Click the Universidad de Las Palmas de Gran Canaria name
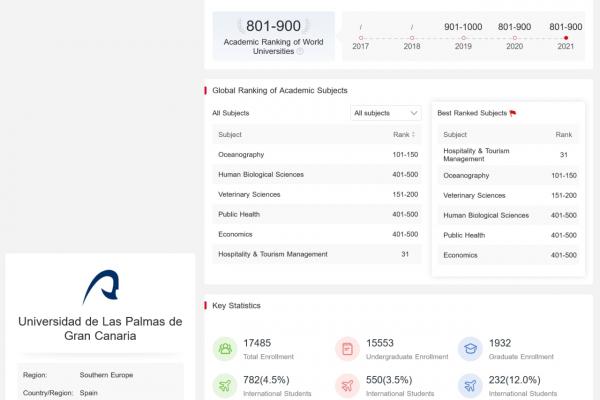The width and height of the screenshot is (600, 400). (100, 328)
